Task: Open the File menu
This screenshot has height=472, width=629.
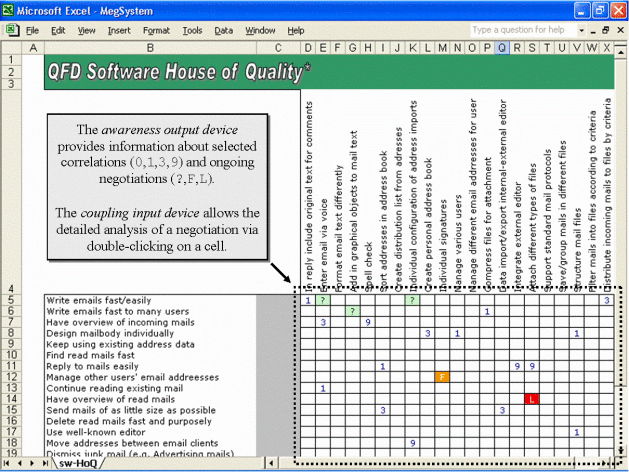Action: (32, 30)
